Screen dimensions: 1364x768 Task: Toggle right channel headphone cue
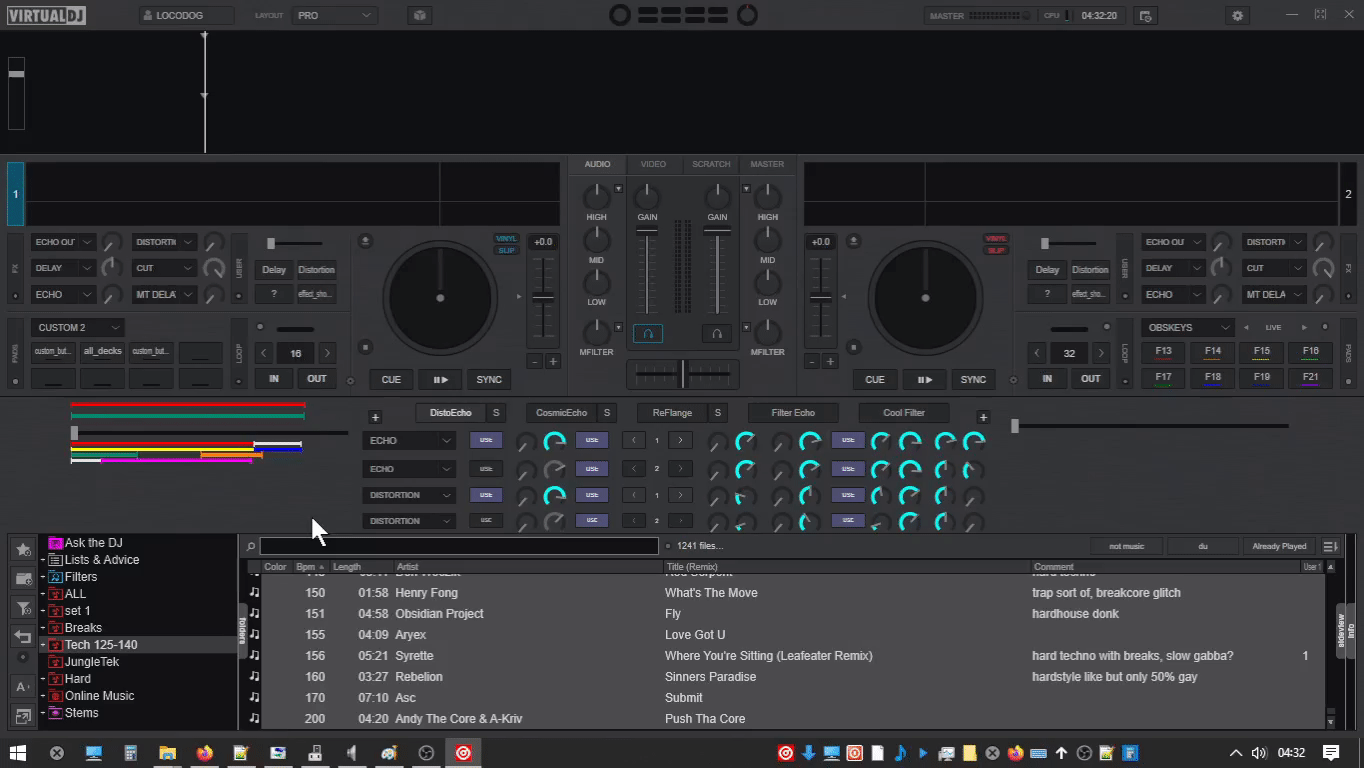point(716,334)
